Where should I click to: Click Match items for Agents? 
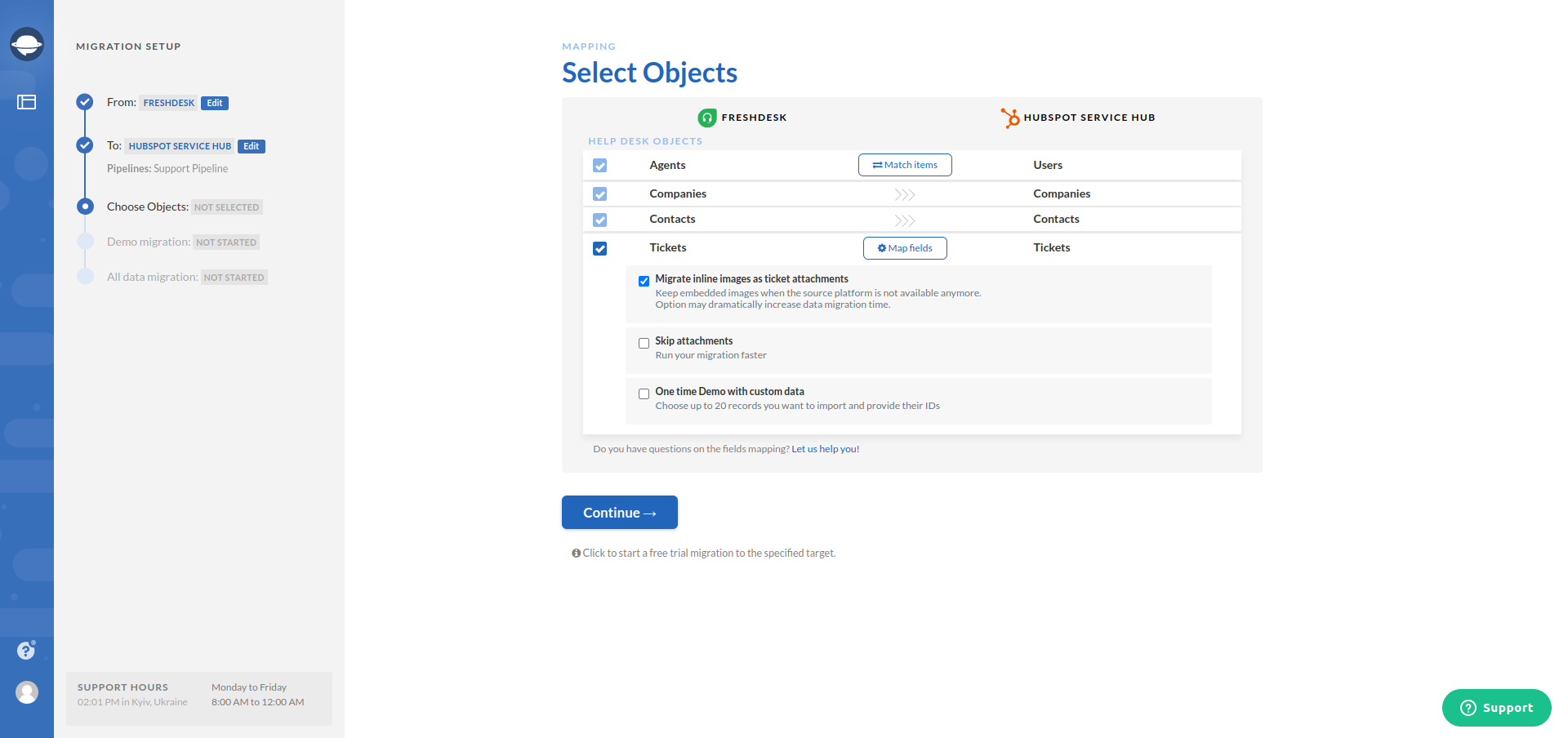[905, 165]
